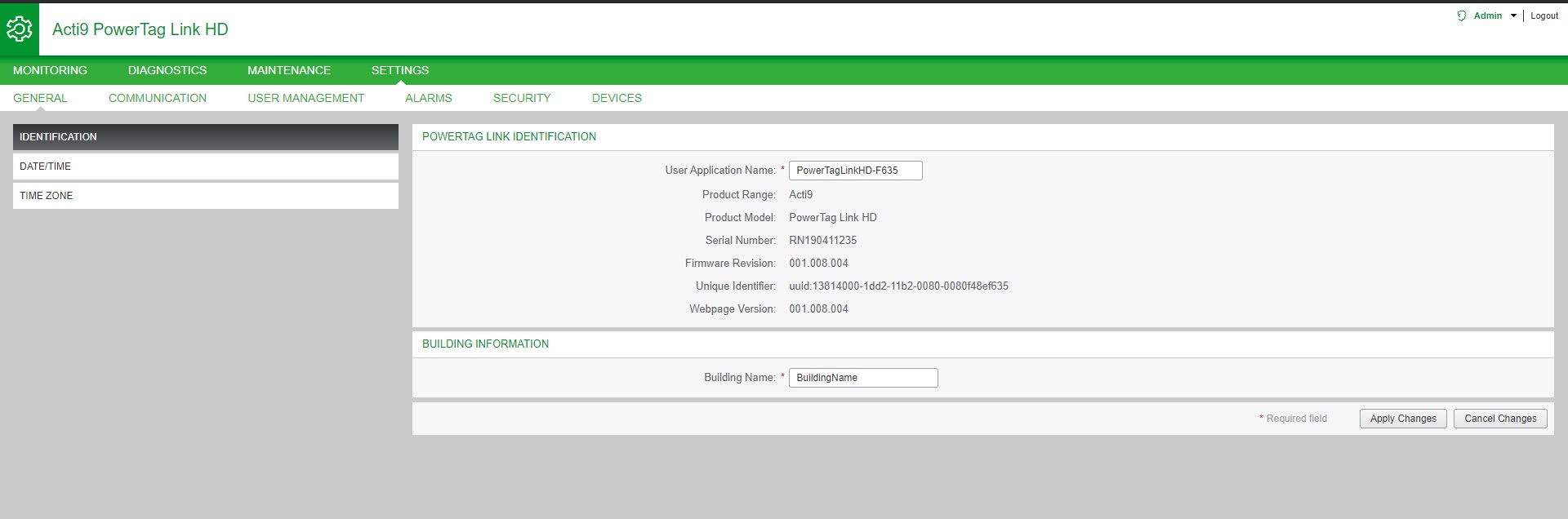The height and width of the screenshot is (519, 1568).
Task: Click the User Application Name label
Action: [x=720, y=171]
